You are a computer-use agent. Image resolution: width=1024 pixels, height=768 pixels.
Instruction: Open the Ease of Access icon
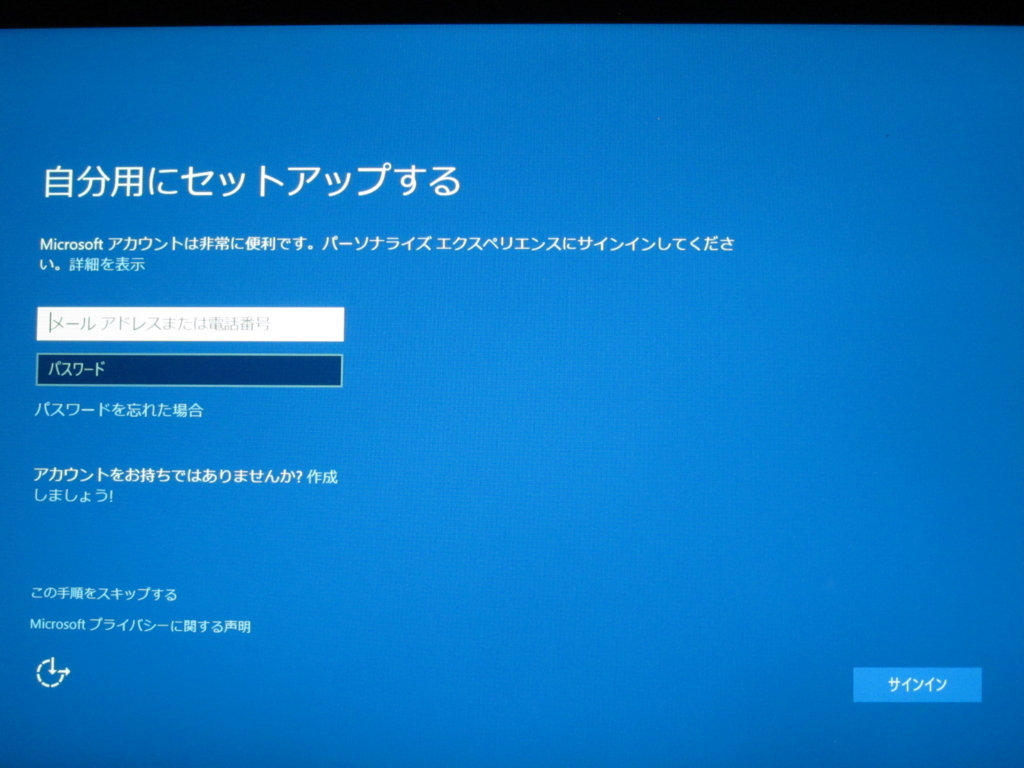tap(52, 673)
